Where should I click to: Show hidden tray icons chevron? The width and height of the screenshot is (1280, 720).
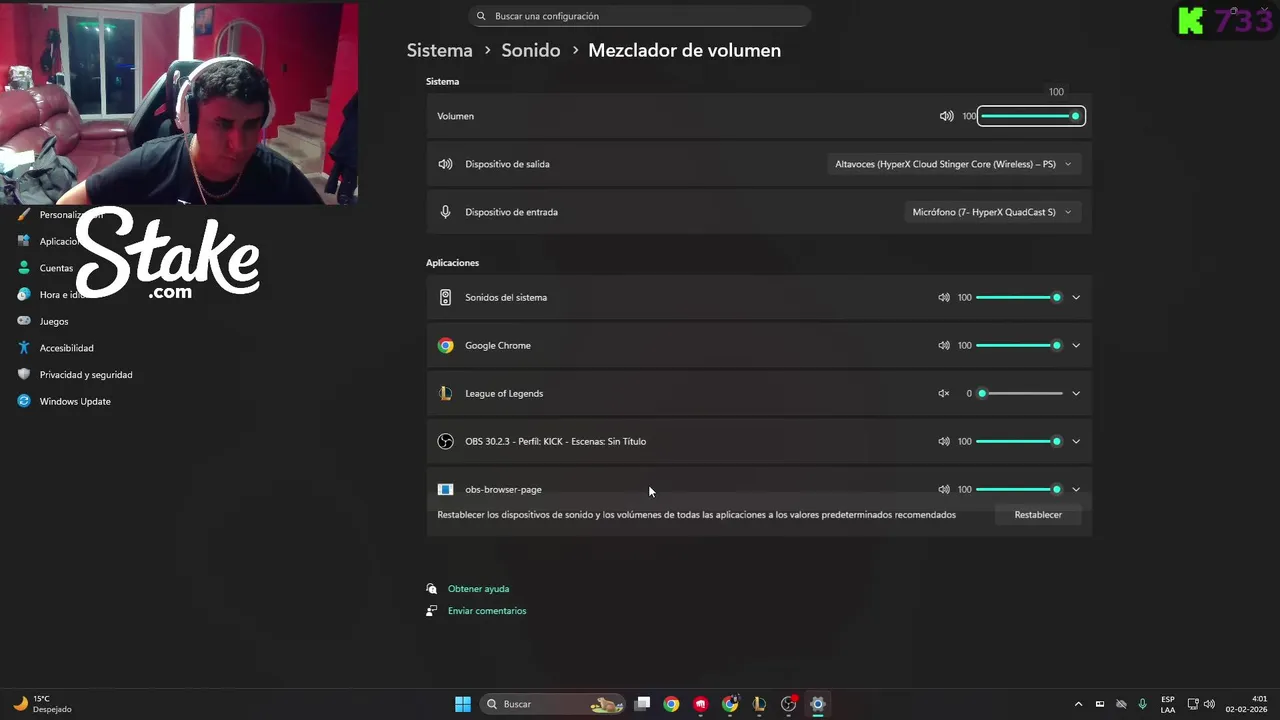click(x=1078, y=704)
